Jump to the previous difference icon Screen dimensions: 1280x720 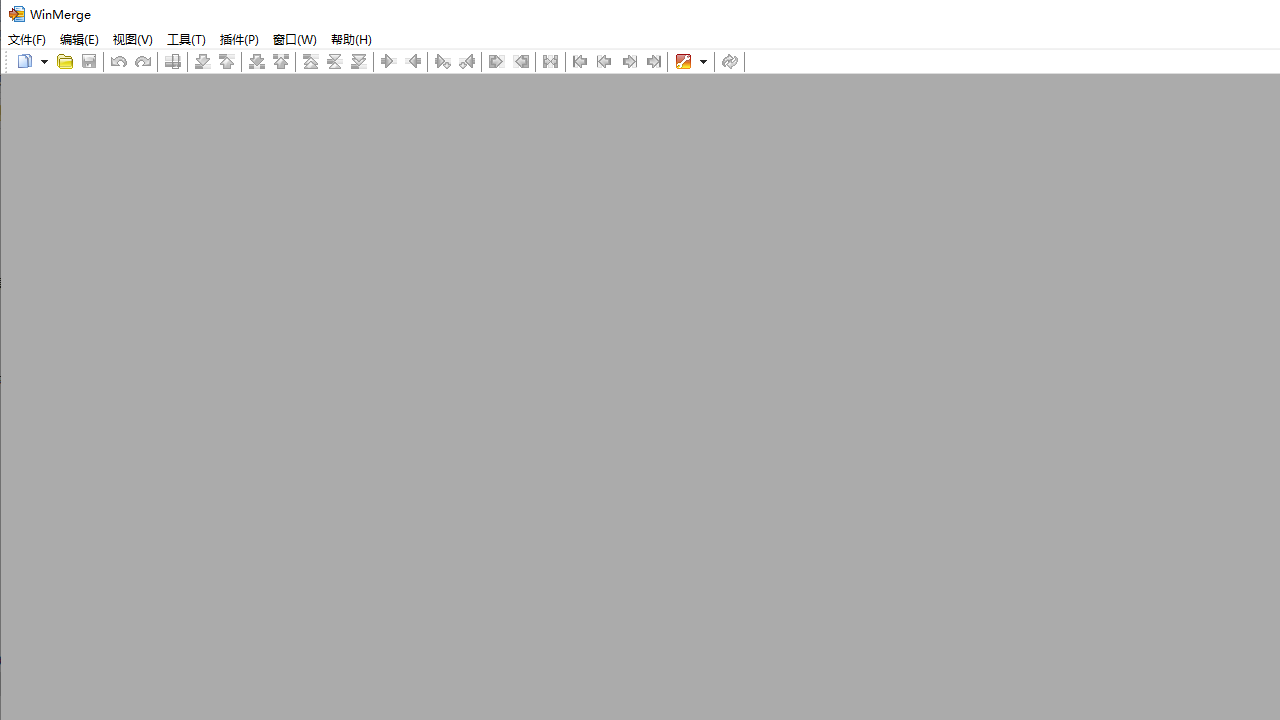(227, 62)
